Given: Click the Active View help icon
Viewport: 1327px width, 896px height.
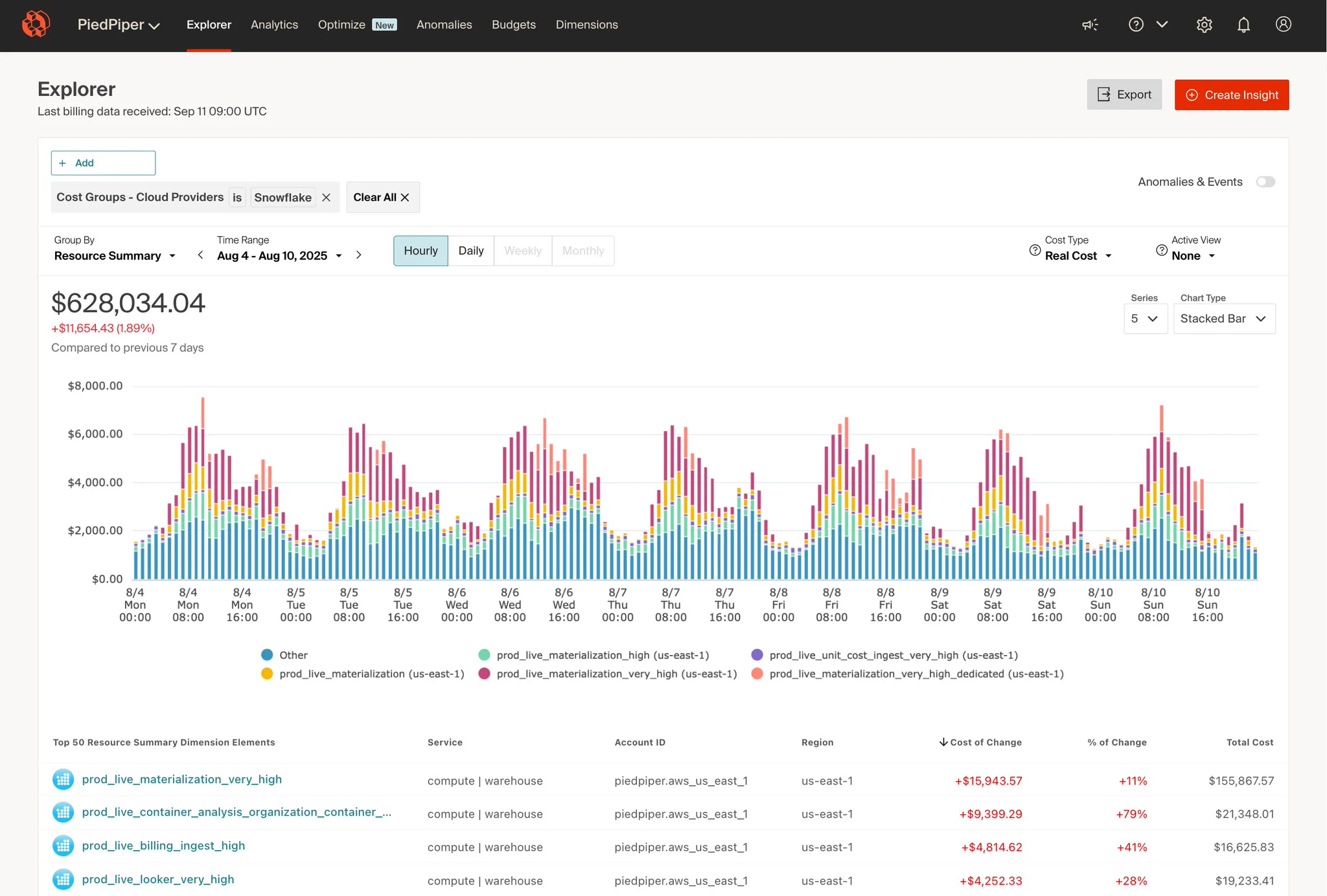Looking at the screenshot, I should coord(1162,251).
